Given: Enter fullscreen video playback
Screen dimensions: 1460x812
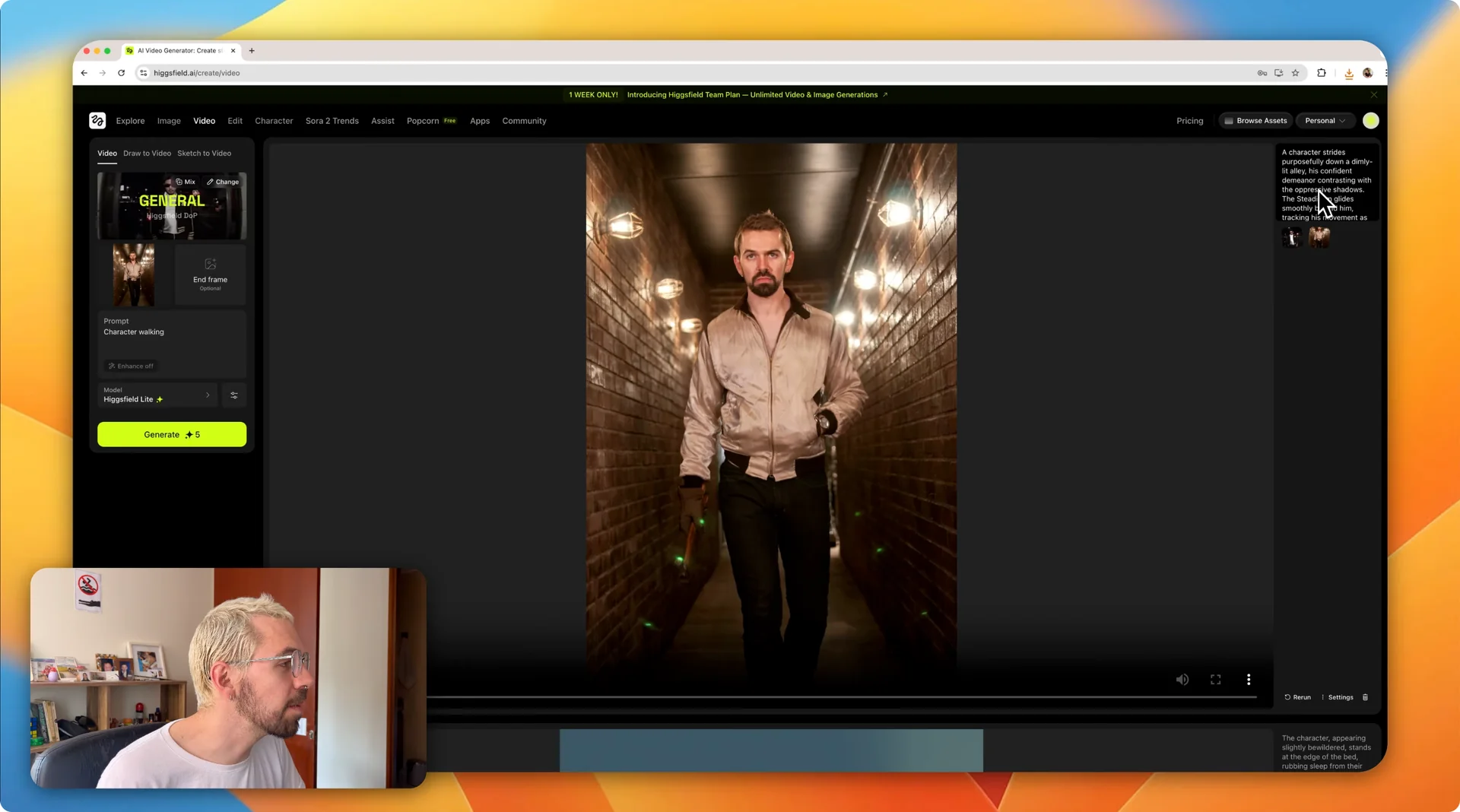Looking at the screenshot, I should pyautogui.click(x=1216, y=680).
